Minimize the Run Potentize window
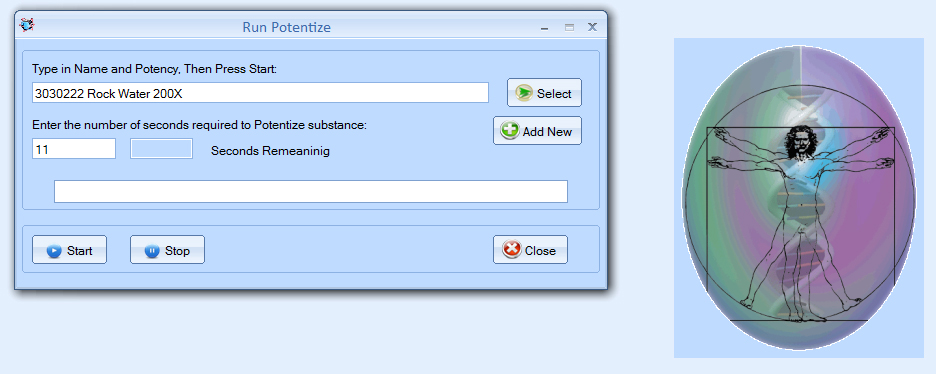The image size is (936, 374). pos(544,27)
